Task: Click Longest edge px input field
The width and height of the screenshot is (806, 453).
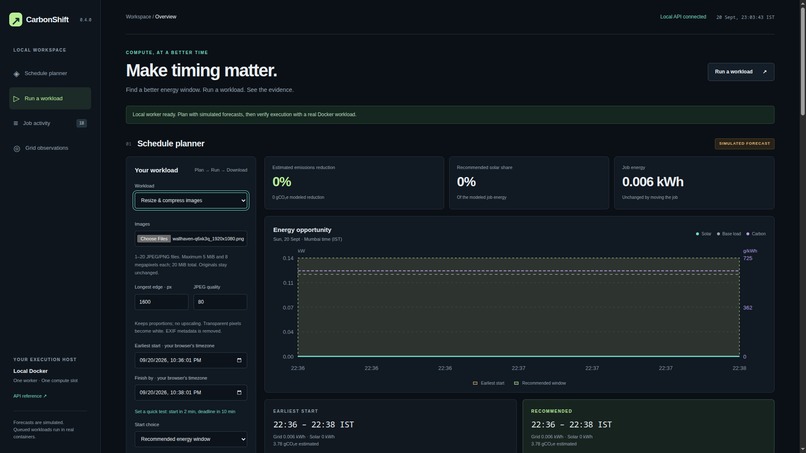Action: [x=161, y=302]
